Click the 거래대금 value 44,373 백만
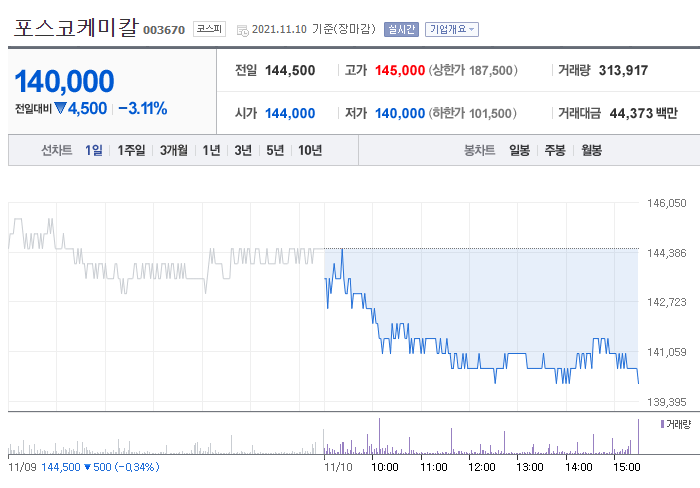 click(x=643, y=113)
